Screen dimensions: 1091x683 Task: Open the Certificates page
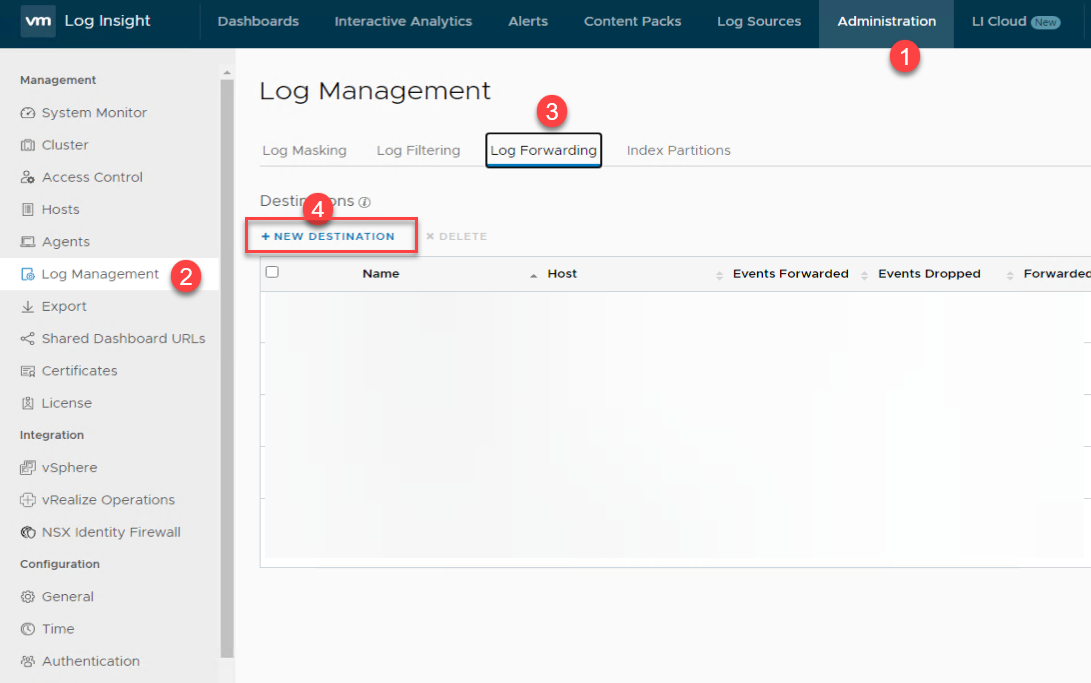(x=78, y=370)
